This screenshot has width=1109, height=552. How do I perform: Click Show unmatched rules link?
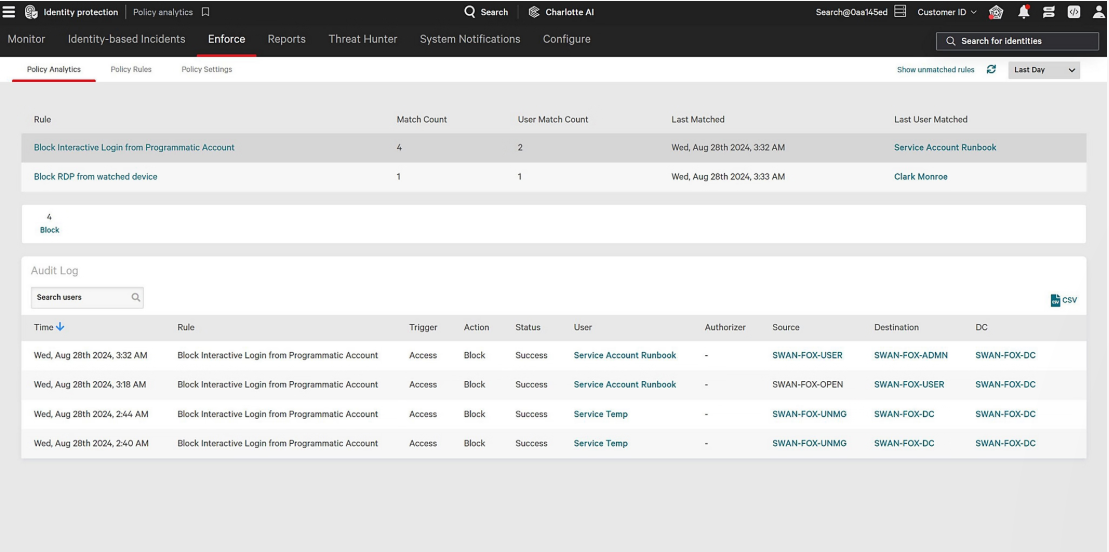tap(935, 70)
